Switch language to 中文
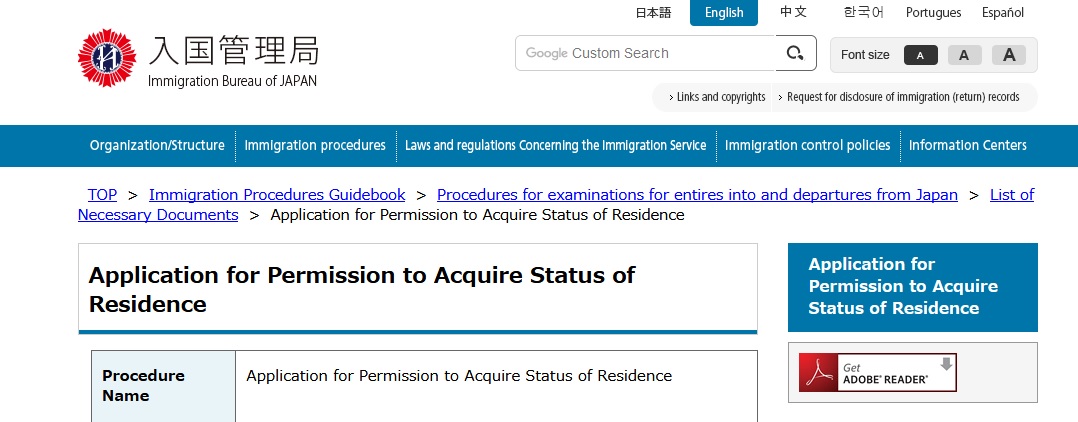 pyautogui.click(x=793, y=13)
